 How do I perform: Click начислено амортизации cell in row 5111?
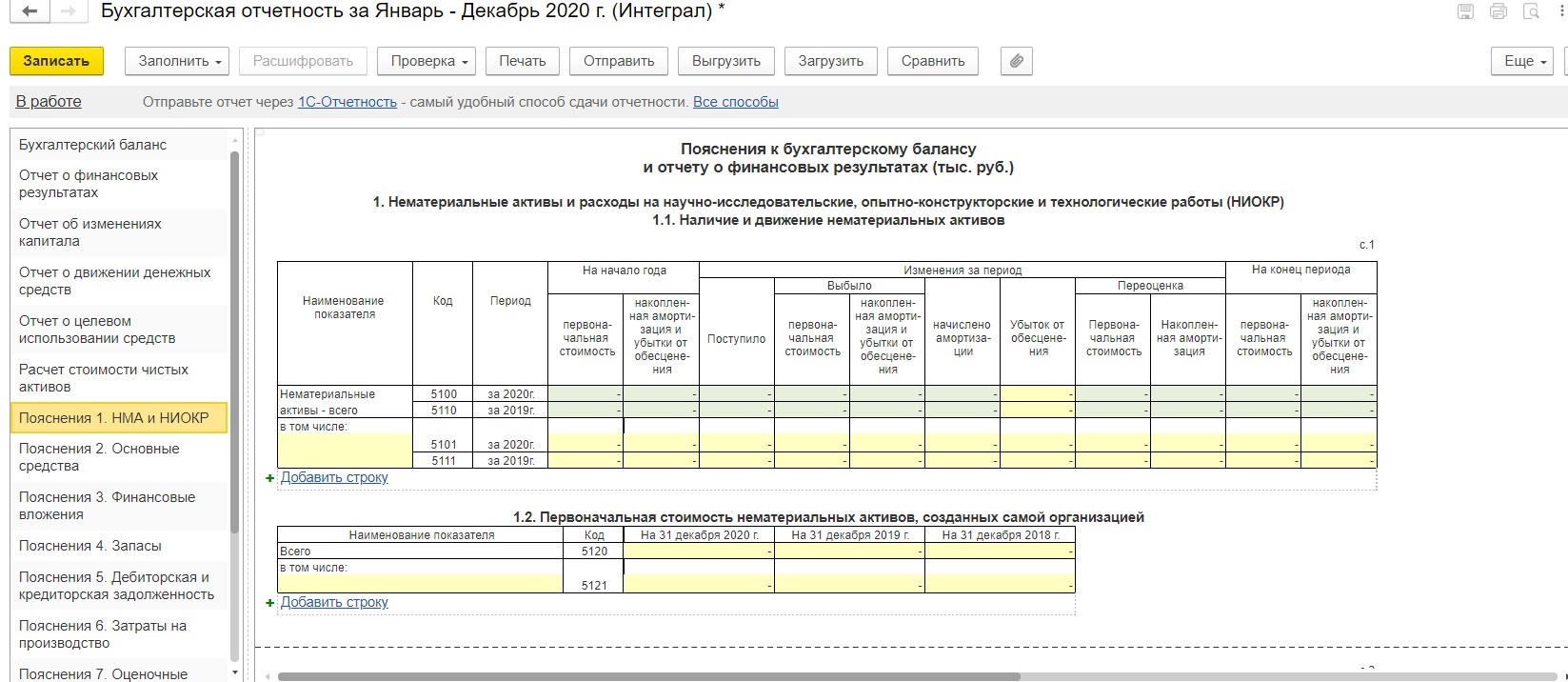pos(963,460)
